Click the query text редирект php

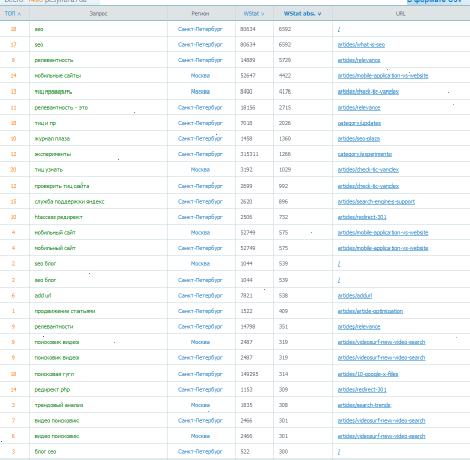point(52,390)
